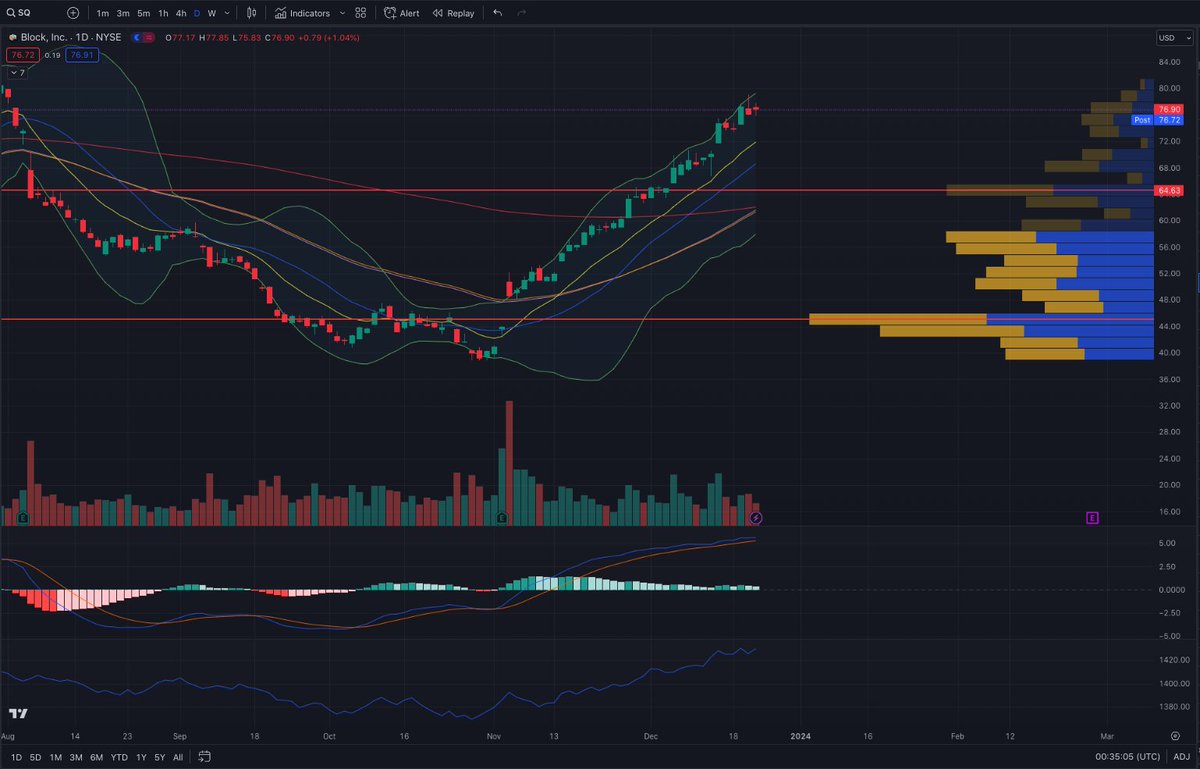
Task: Set the range to YTD
Action: tap(119, 757)
